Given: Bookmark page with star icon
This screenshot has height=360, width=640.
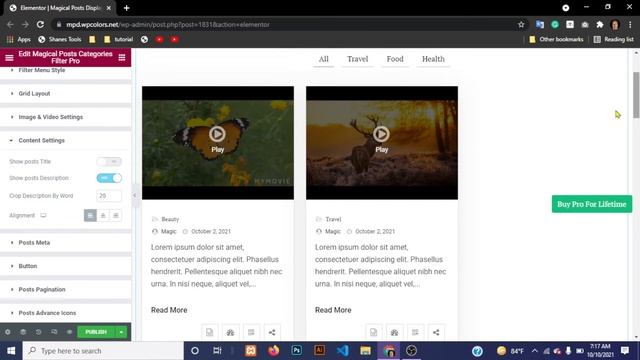Looking at the screenshot, I should tap(521, 24).
